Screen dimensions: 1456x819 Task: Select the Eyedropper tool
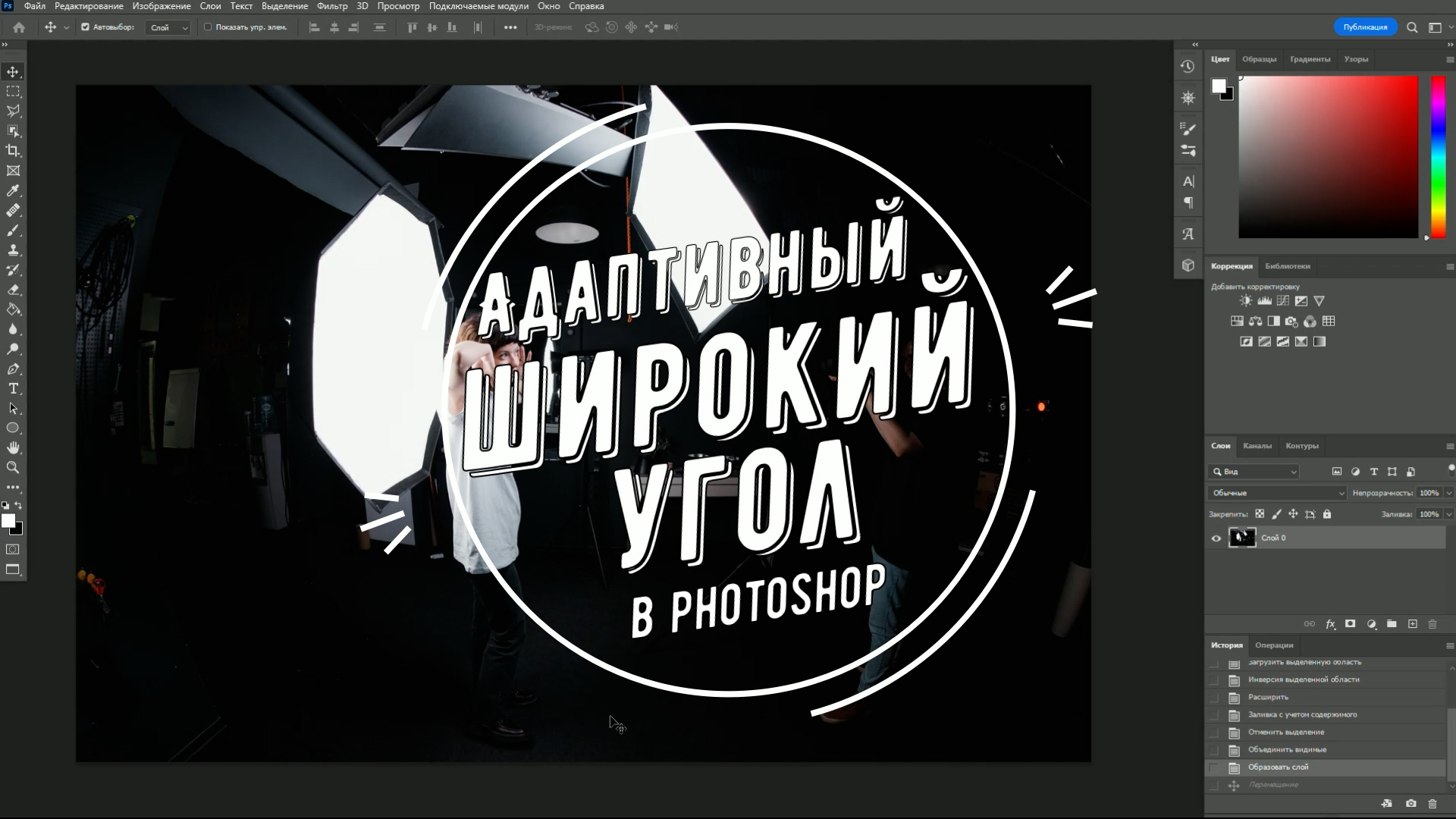[x=13, y=190]
